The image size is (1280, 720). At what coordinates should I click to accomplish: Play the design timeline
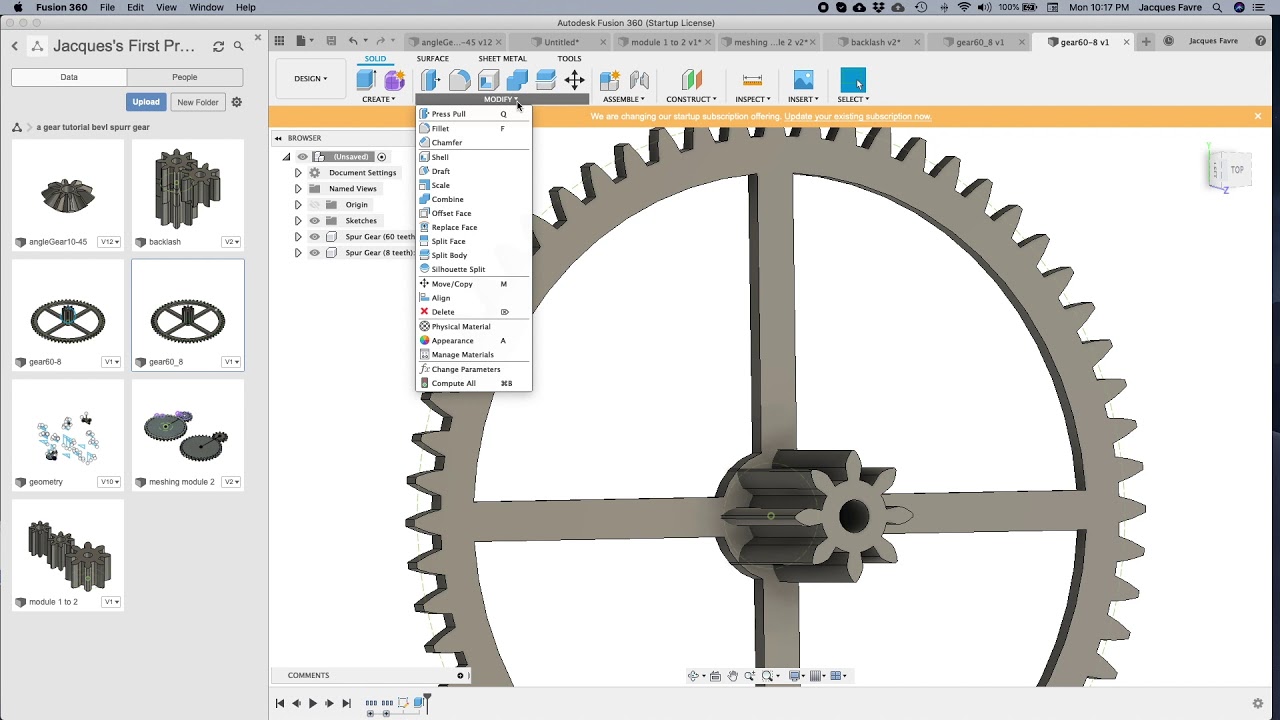click(x=313, y=704)
